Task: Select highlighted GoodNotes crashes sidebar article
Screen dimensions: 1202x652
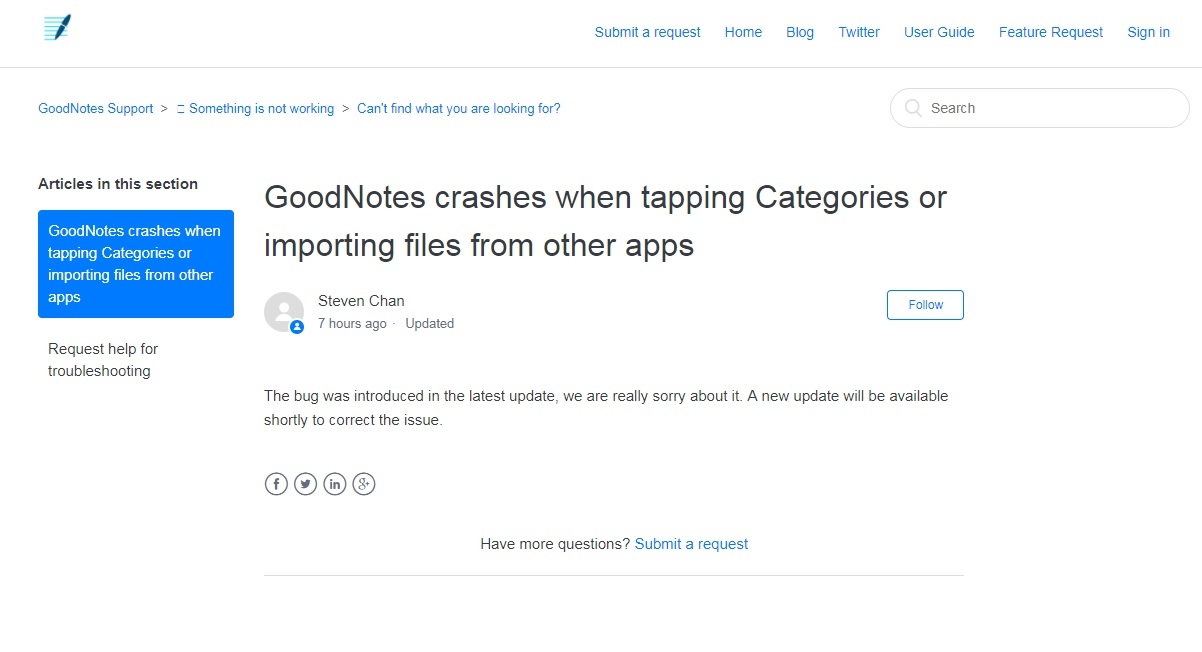Action: click(136, 264)
